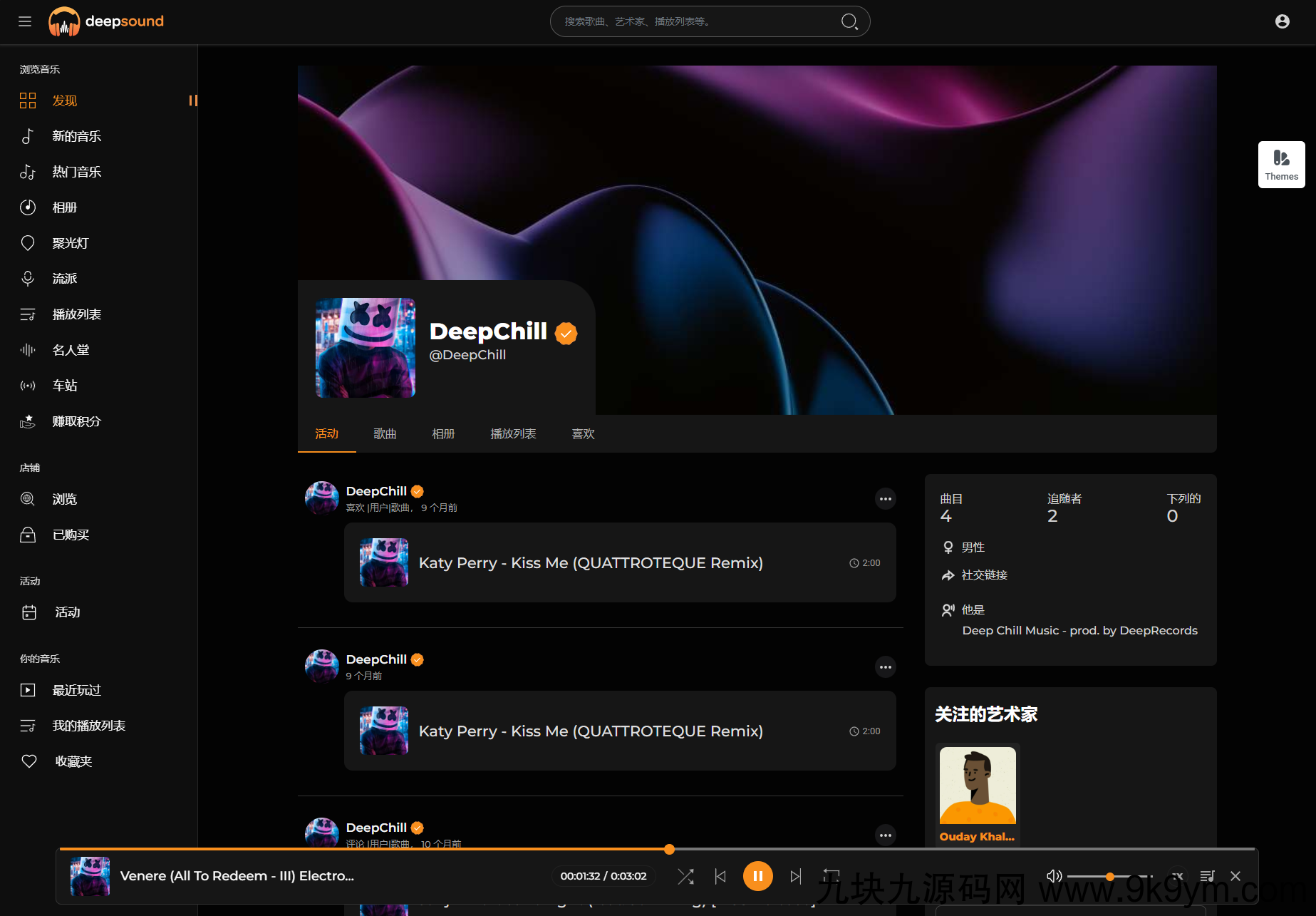The width and height of the screenshot is (1316, 916).
Task: Open the Themes panel button
Action: tap(1281, 165)
